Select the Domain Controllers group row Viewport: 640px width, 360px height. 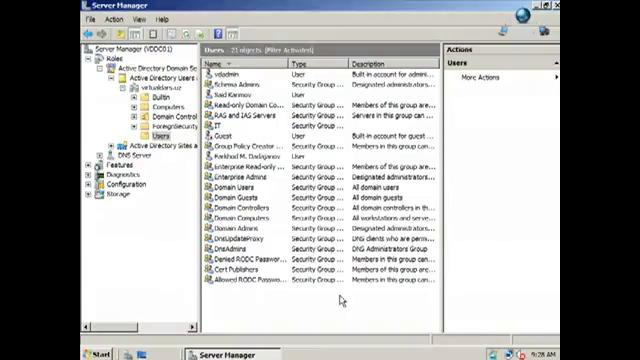point(321,207)
